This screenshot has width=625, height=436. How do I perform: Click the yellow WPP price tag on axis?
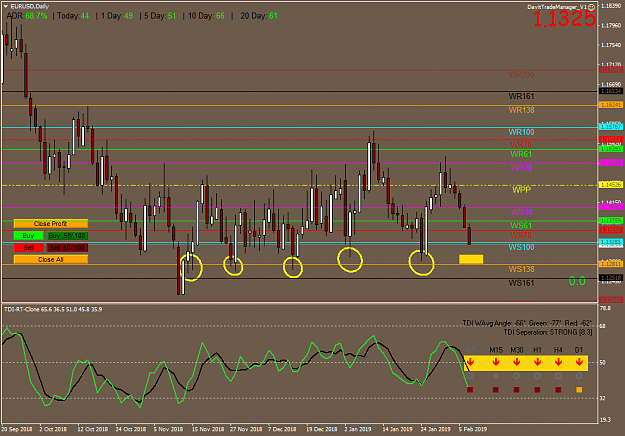611,185
